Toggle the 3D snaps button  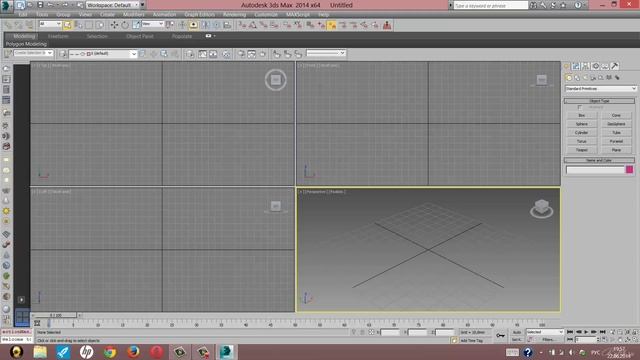[242, 25]
